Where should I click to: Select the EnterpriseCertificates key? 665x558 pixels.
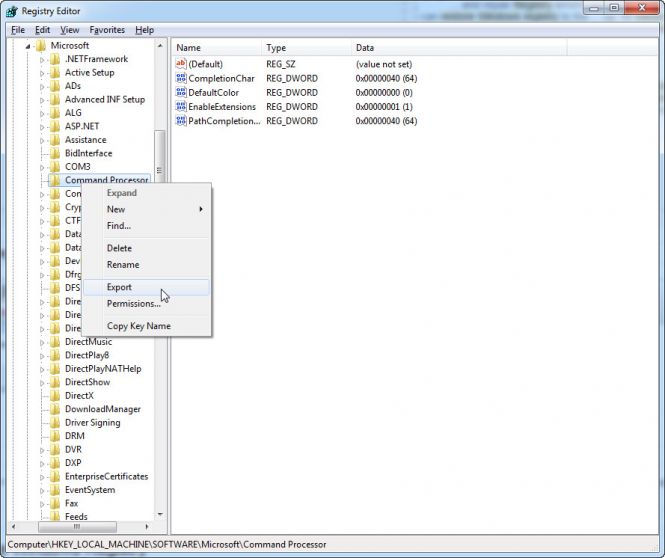coord(106,477)
